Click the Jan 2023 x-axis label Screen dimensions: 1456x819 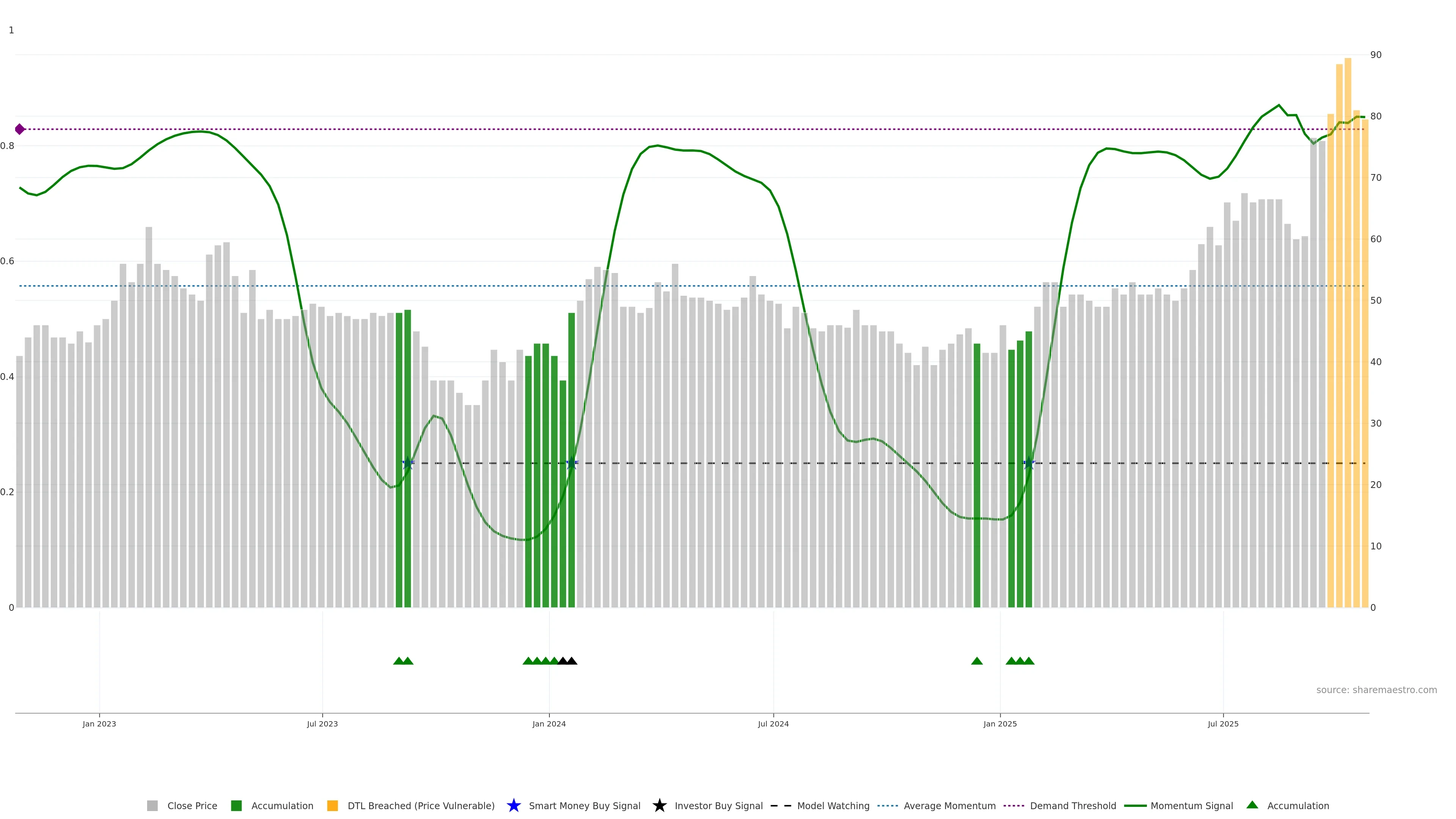coord(99,724)
